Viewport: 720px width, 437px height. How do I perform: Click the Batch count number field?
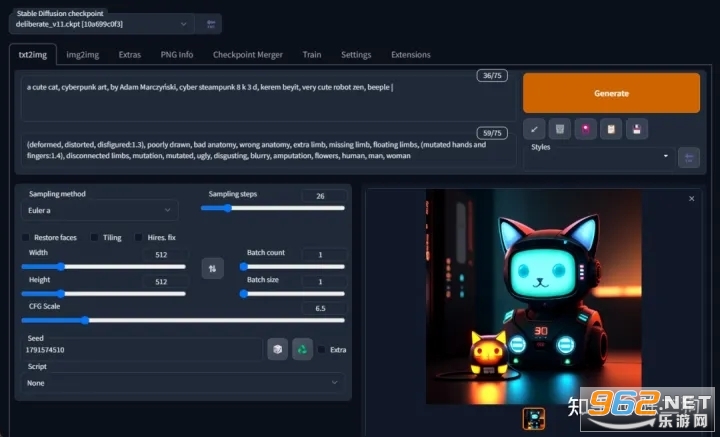point(324,255)
